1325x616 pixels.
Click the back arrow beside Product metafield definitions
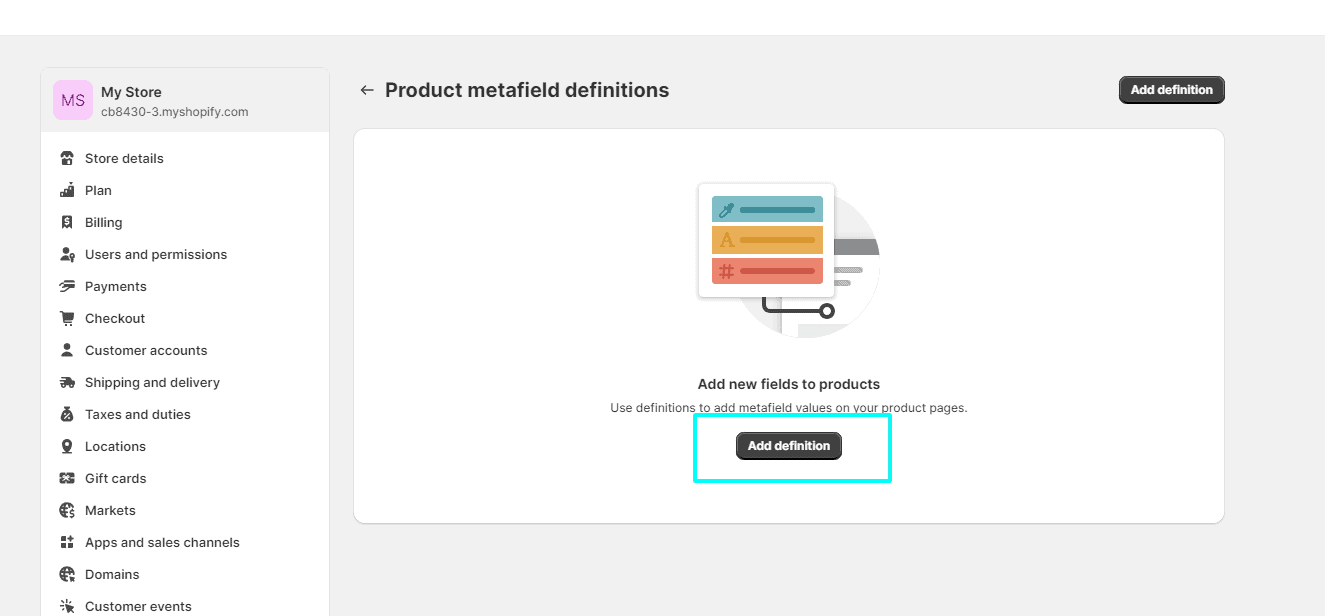click(367, 90)
